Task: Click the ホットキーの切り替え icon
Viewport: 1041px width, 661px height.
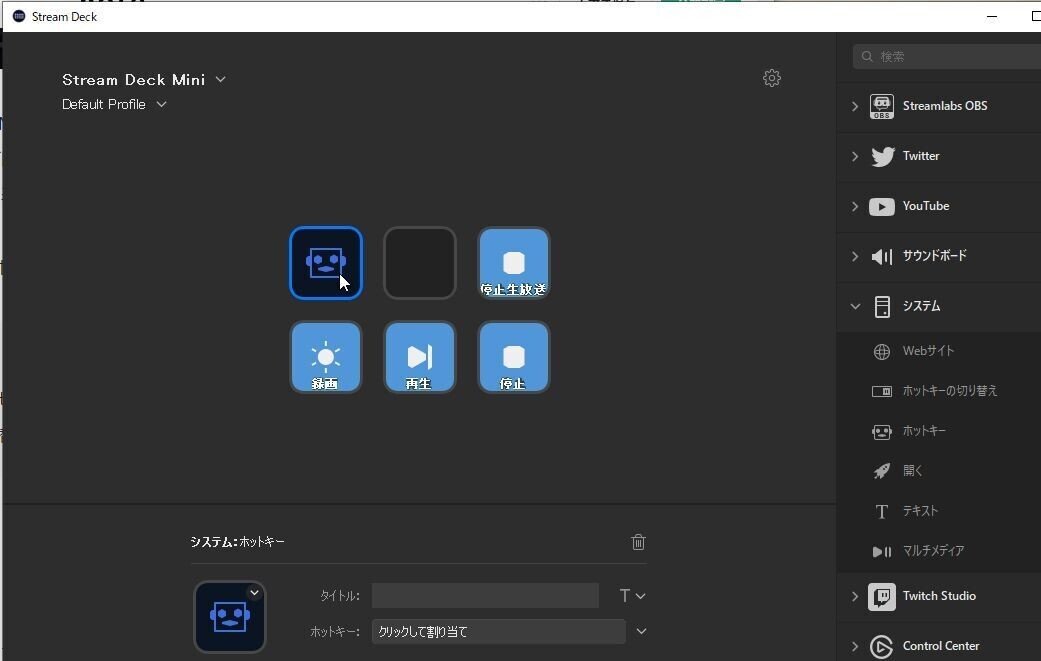Action: (x=882, y=391)
